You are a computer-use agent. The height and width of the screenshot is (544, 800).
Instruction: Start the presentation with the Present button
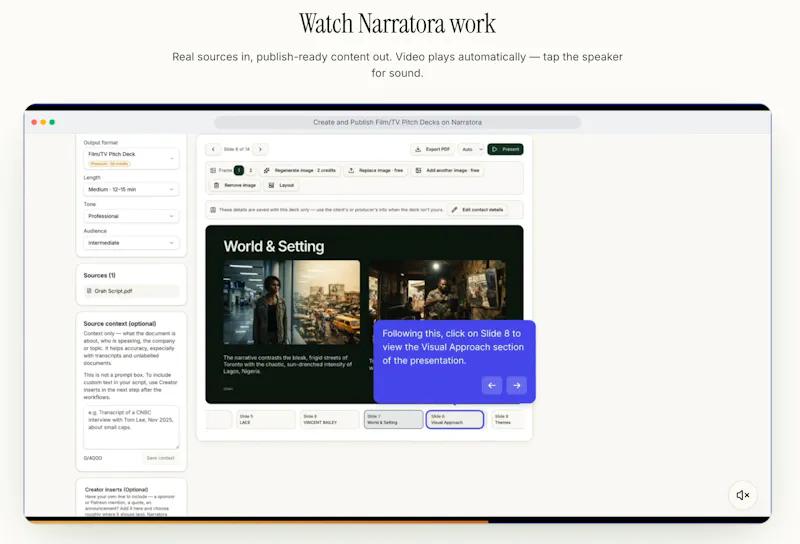click(505, 150)
